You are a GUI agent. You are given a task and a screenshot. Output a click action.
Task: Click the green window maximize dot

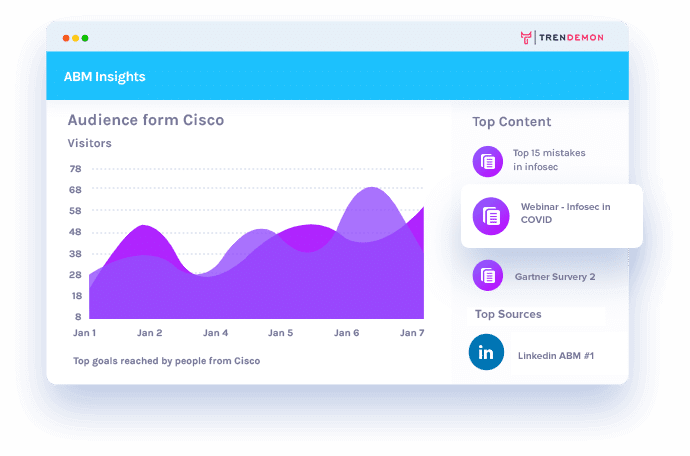85,38
